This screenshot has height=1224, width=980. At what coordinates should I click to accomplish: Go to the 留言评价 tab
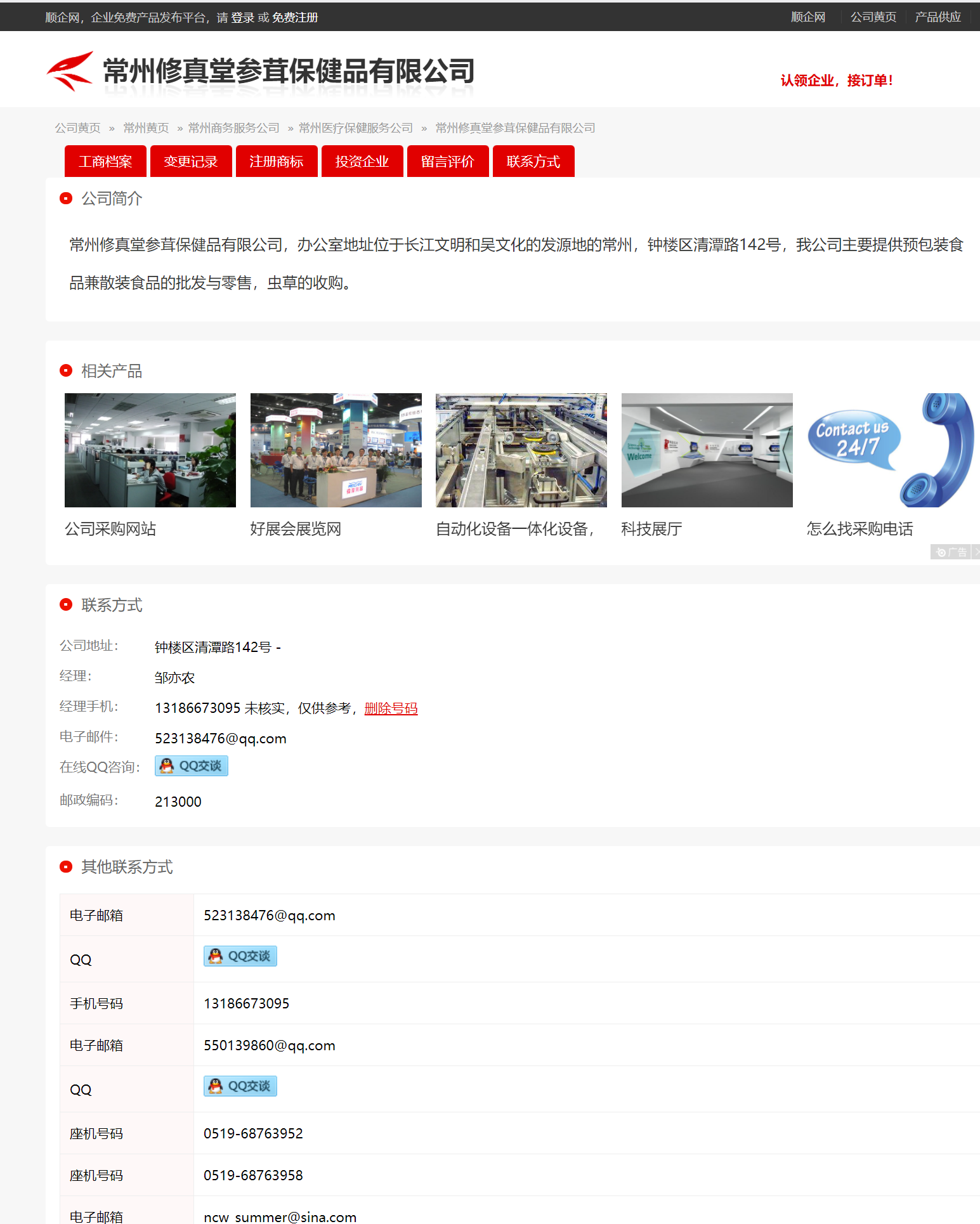tap(448, 161)
